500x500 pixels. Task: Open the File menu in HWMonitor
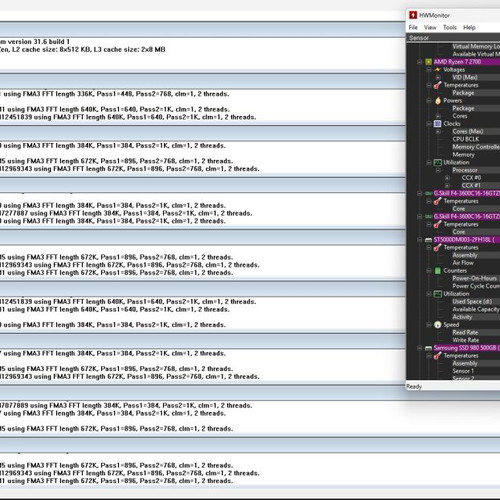(413, 27)
